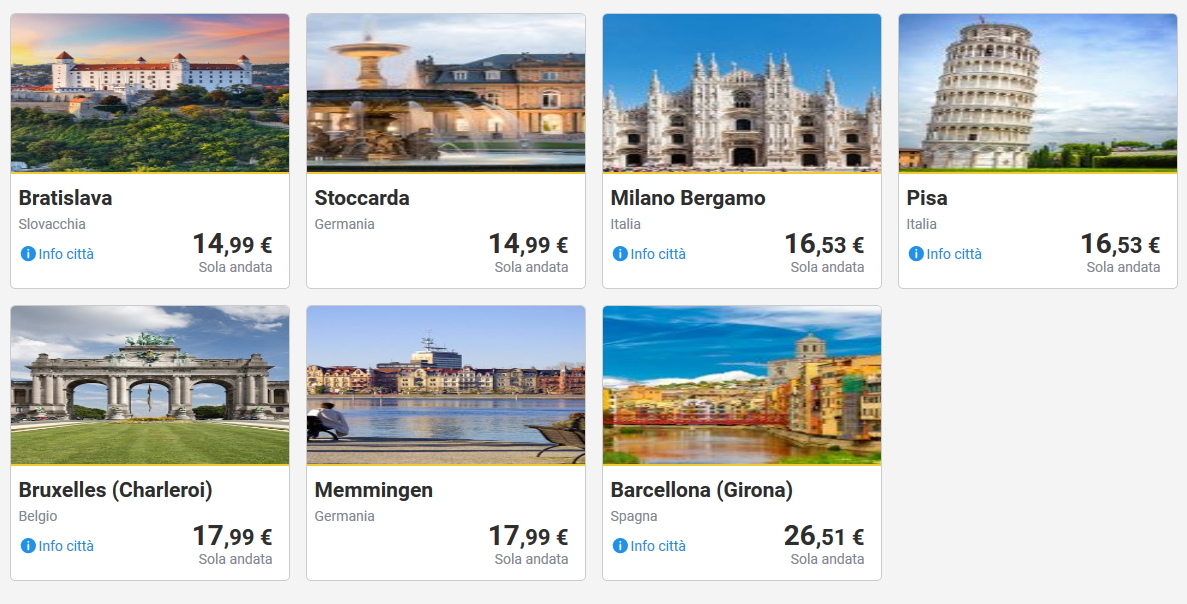Click the info icon on Bruxelles (Charleroi) card

(28, 546)
